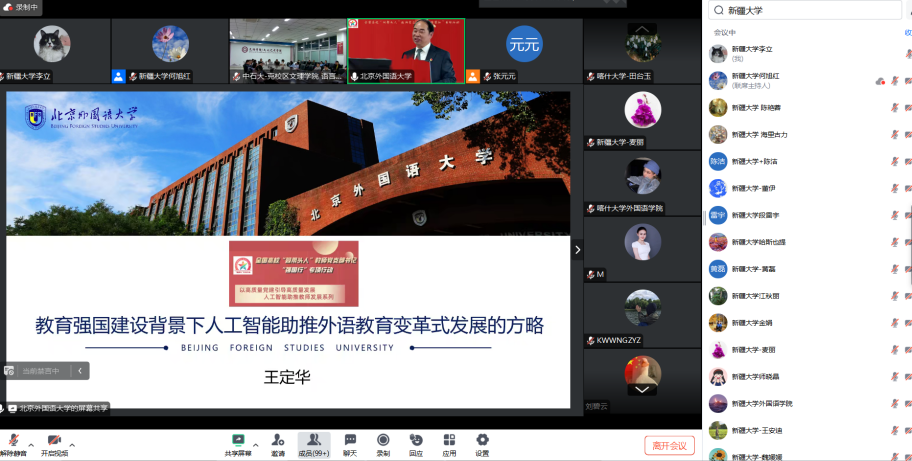
Task: Open audio options arrow beside 解除静音
Action: [x=31, y=445]
